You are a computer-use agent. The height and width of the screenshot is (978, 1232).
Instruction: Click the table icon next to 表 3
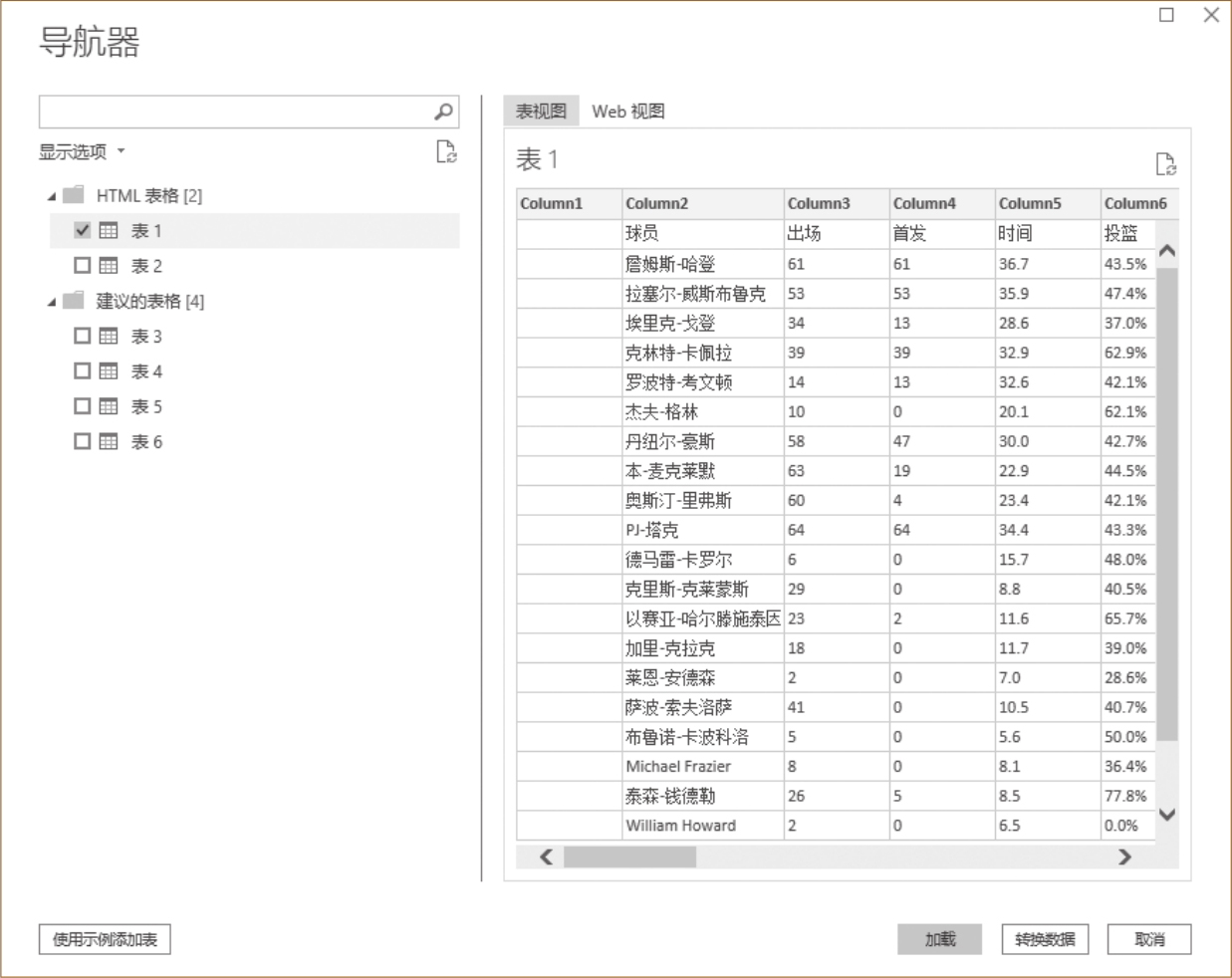109,337
